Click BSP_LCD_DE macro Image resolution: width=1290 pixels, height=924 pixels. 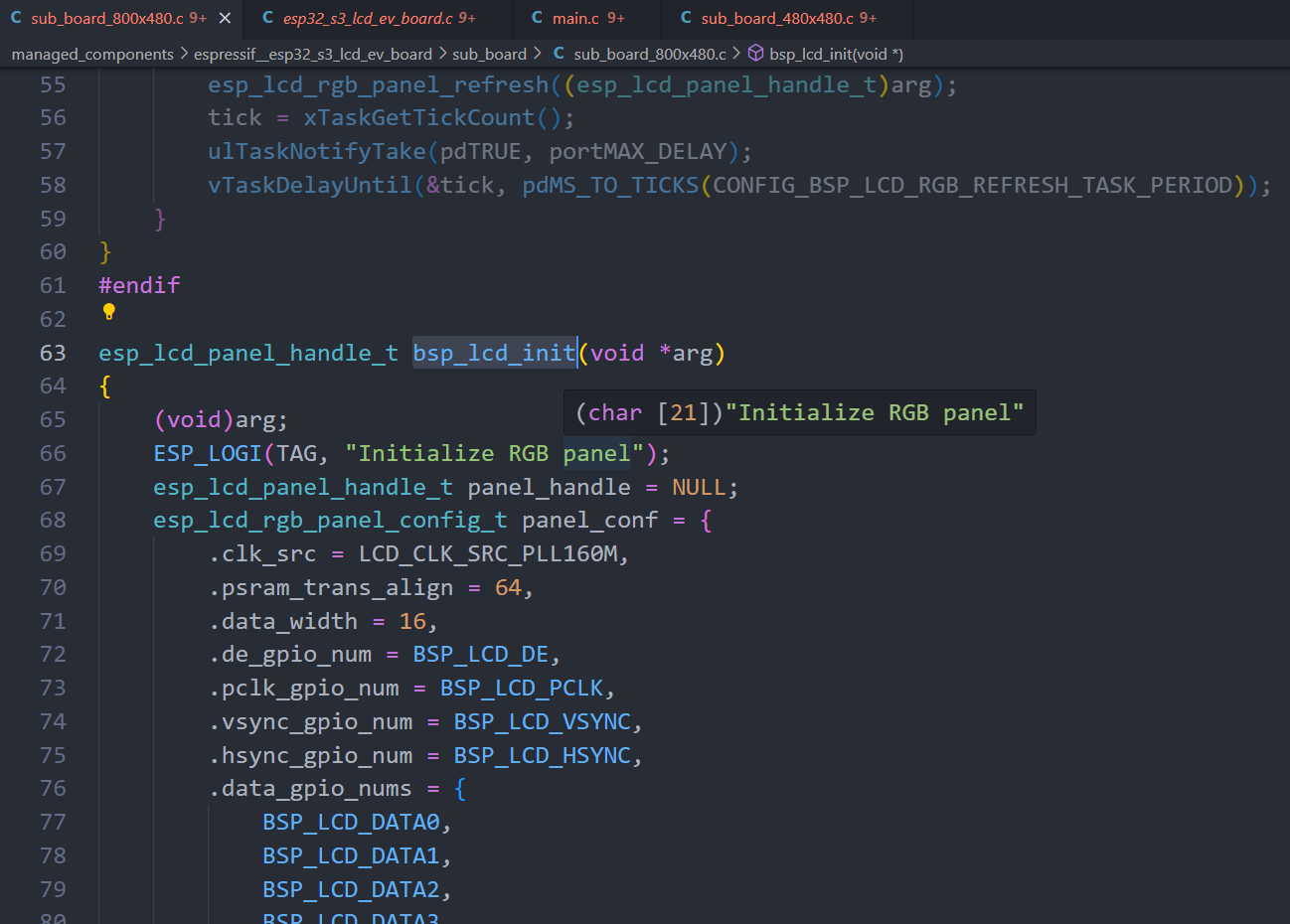tap(480, 654)
